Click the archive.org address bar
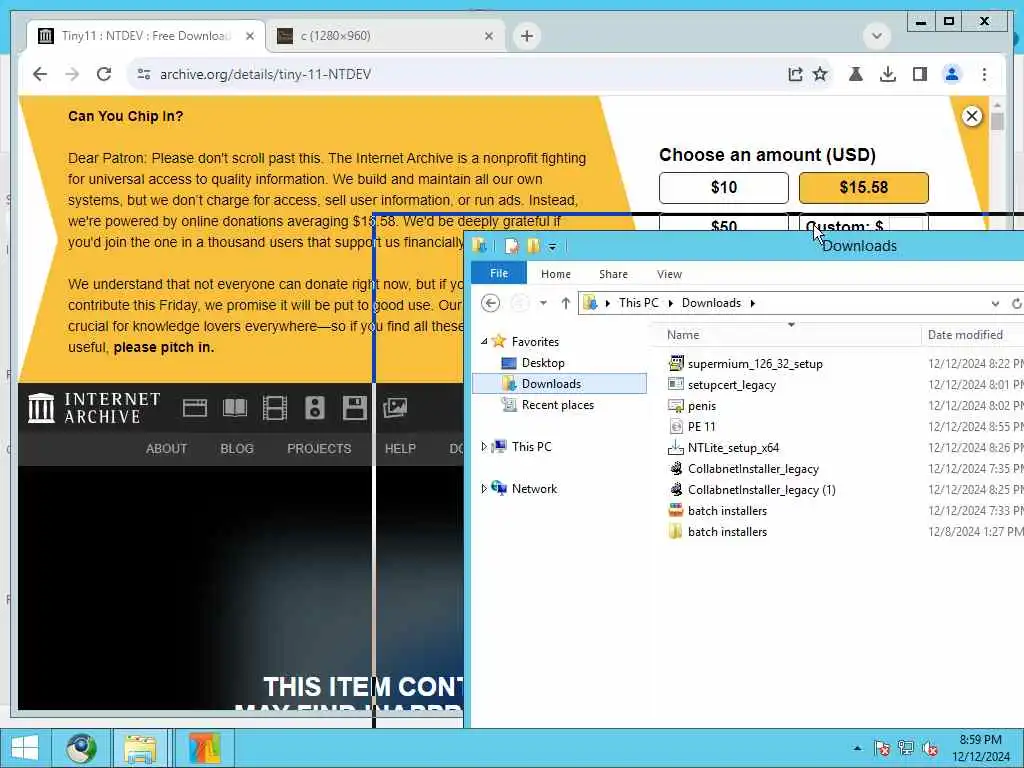The image size is (1024, 768). pos(457,74)
